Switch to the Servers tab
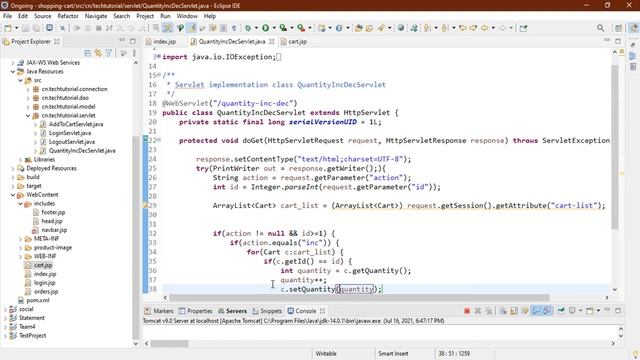Image resolution: width=640 pixels, height=360 pixels. click(232, 311)
